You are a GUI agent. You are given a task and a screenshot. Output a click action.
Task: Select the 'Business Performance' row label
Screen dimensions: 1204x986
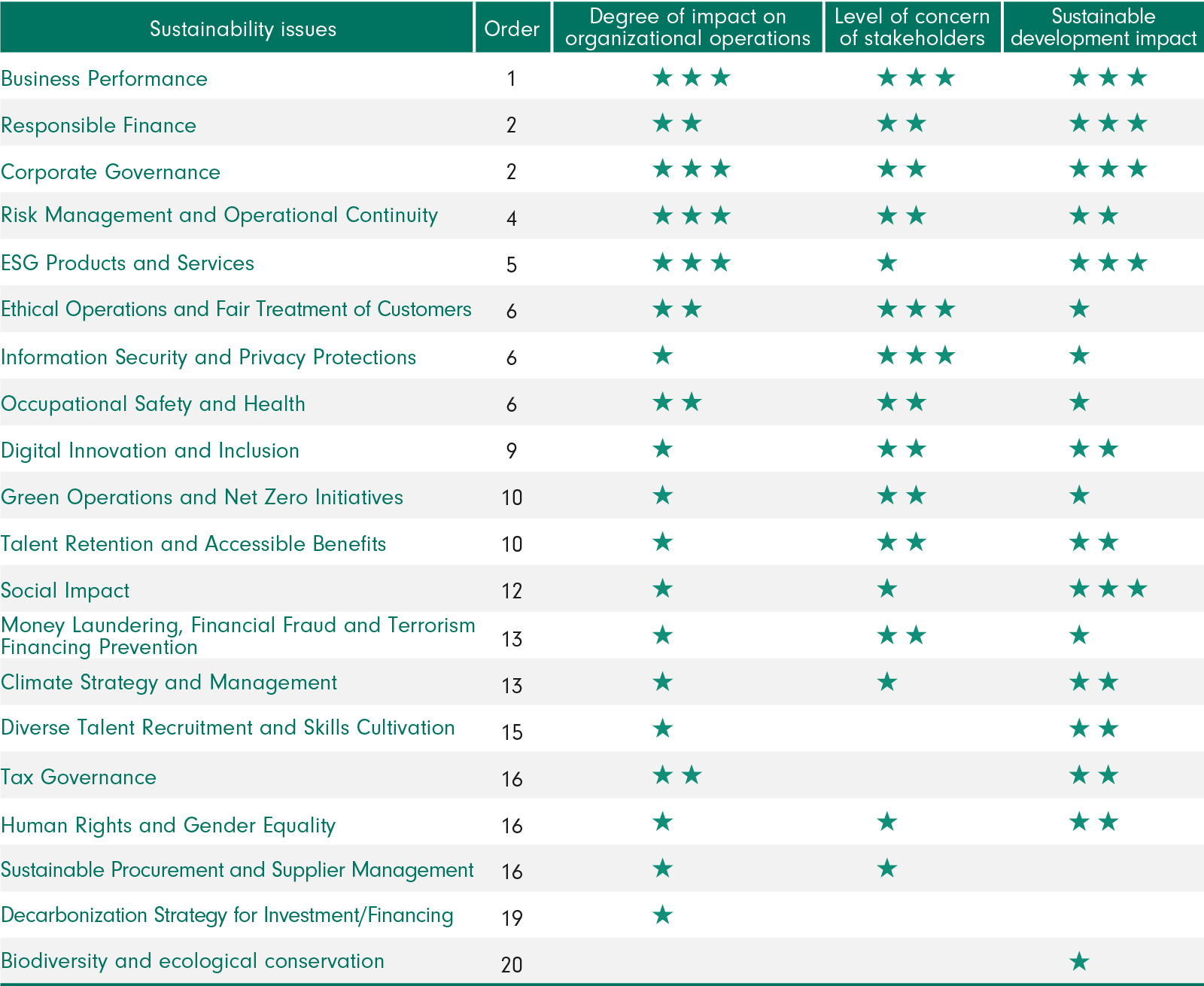pos(105,78)
